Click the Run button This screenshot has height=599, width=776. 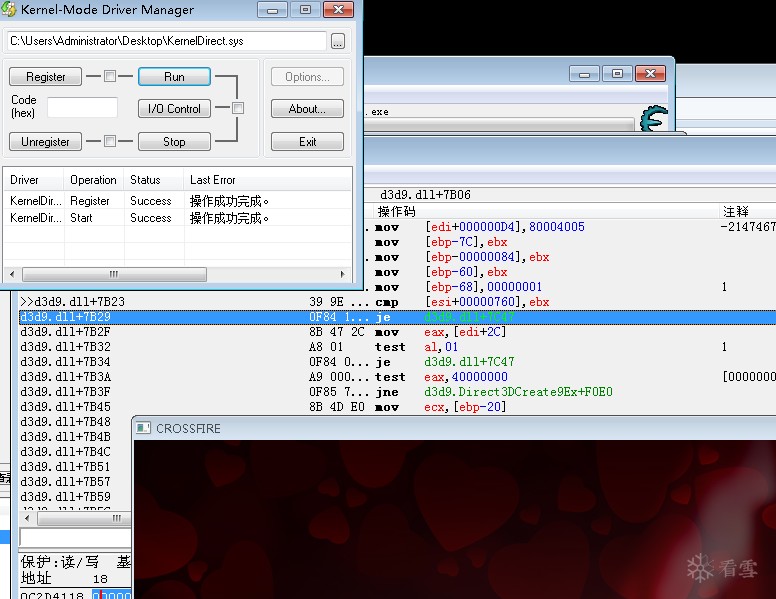[174, 77]
